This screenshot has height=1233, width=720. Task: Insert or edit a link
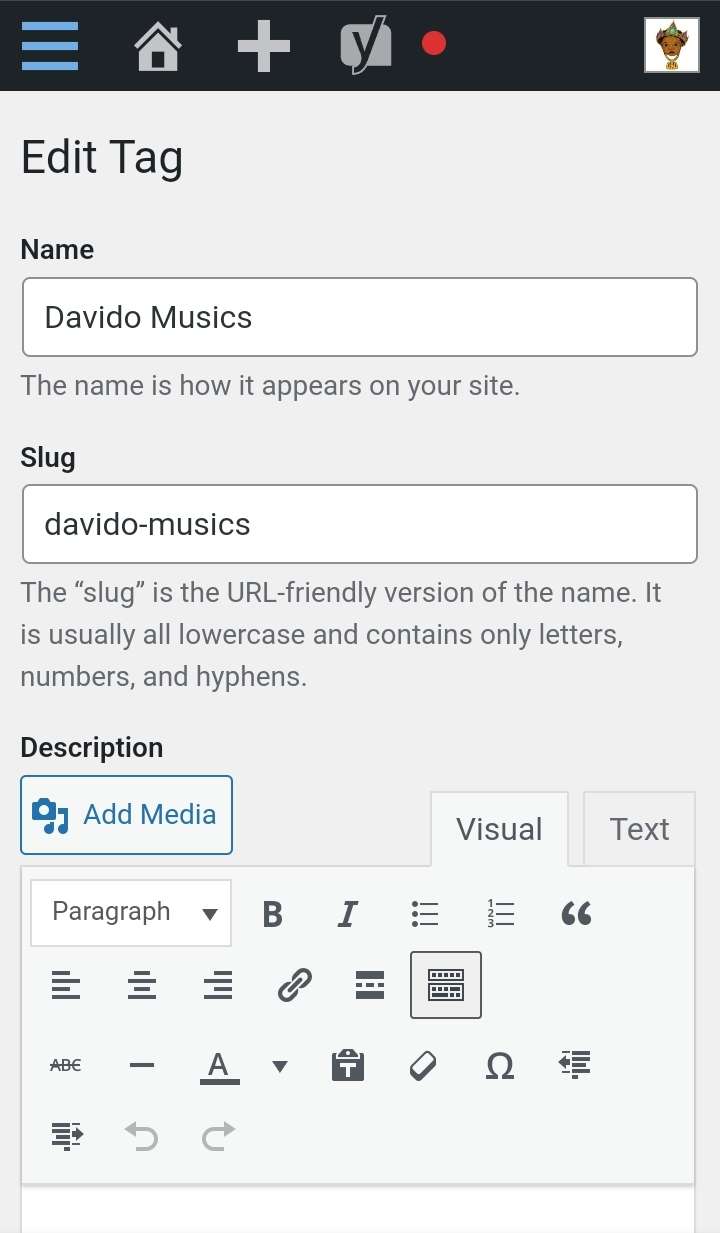pos(294,986)
